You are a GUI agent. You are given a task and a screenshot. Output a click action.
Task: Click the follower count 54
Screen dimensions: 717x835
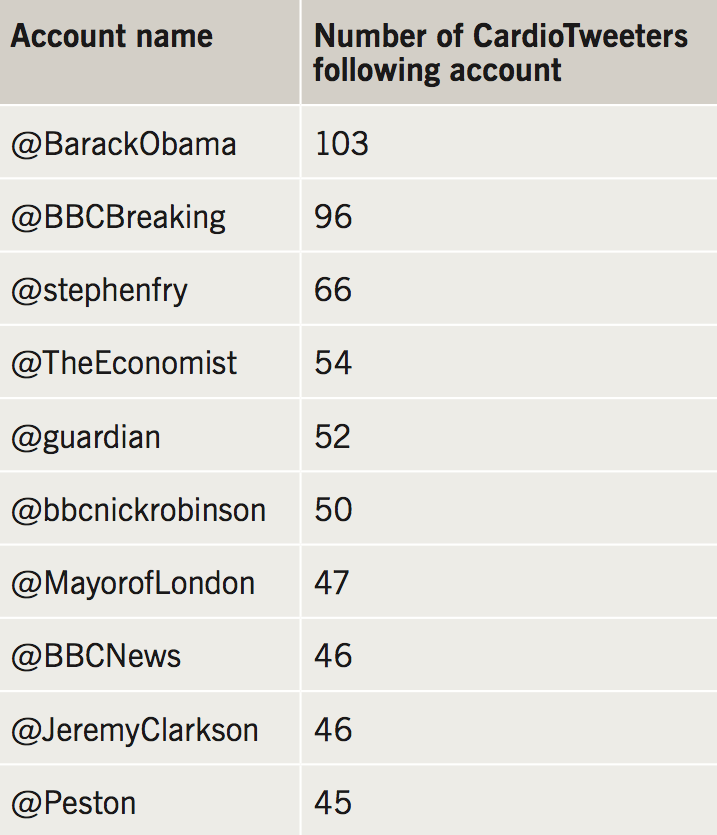(334, 363)
